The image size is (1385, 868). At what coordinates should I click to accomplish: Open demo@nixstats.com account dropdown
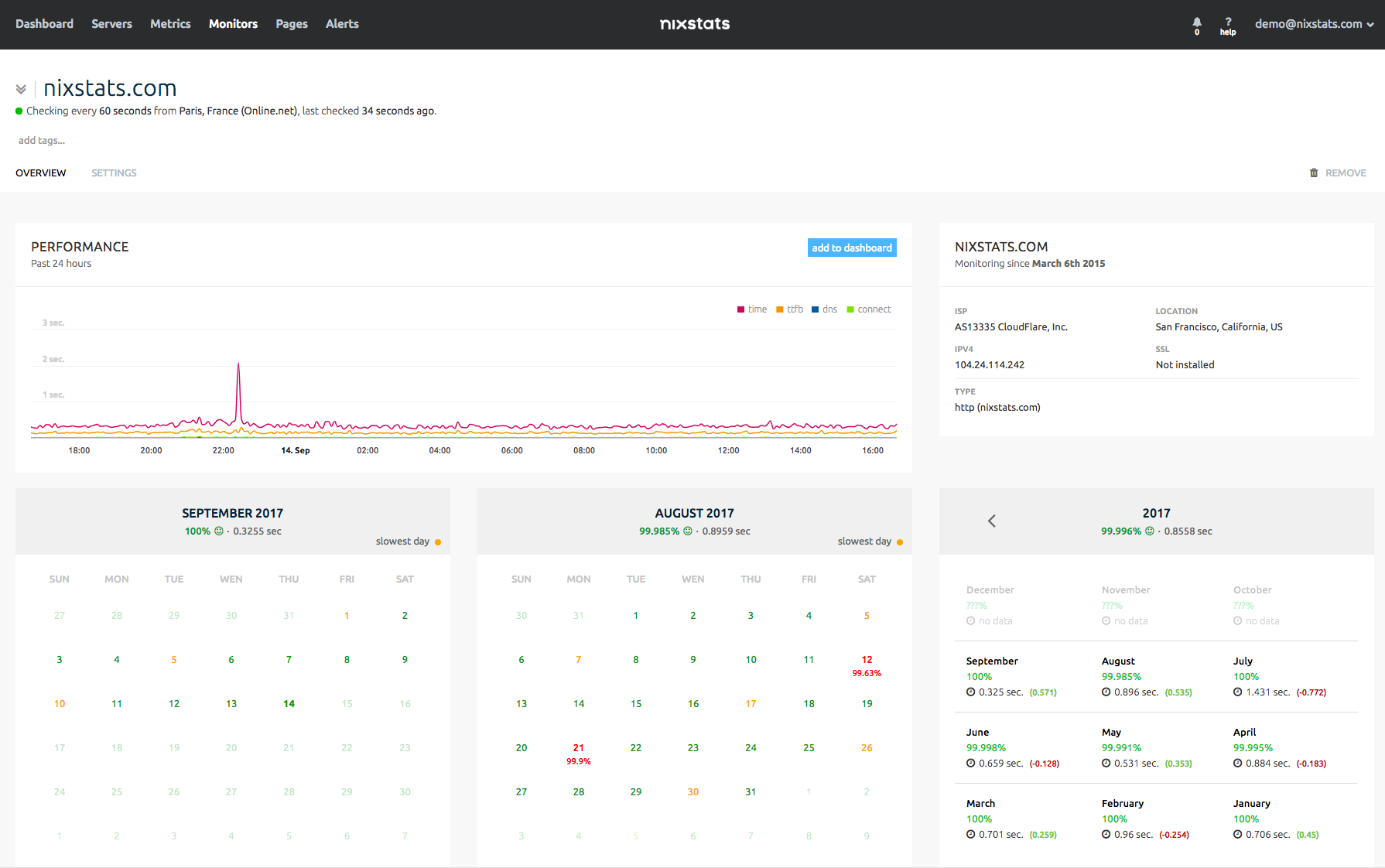(1314, 24)
